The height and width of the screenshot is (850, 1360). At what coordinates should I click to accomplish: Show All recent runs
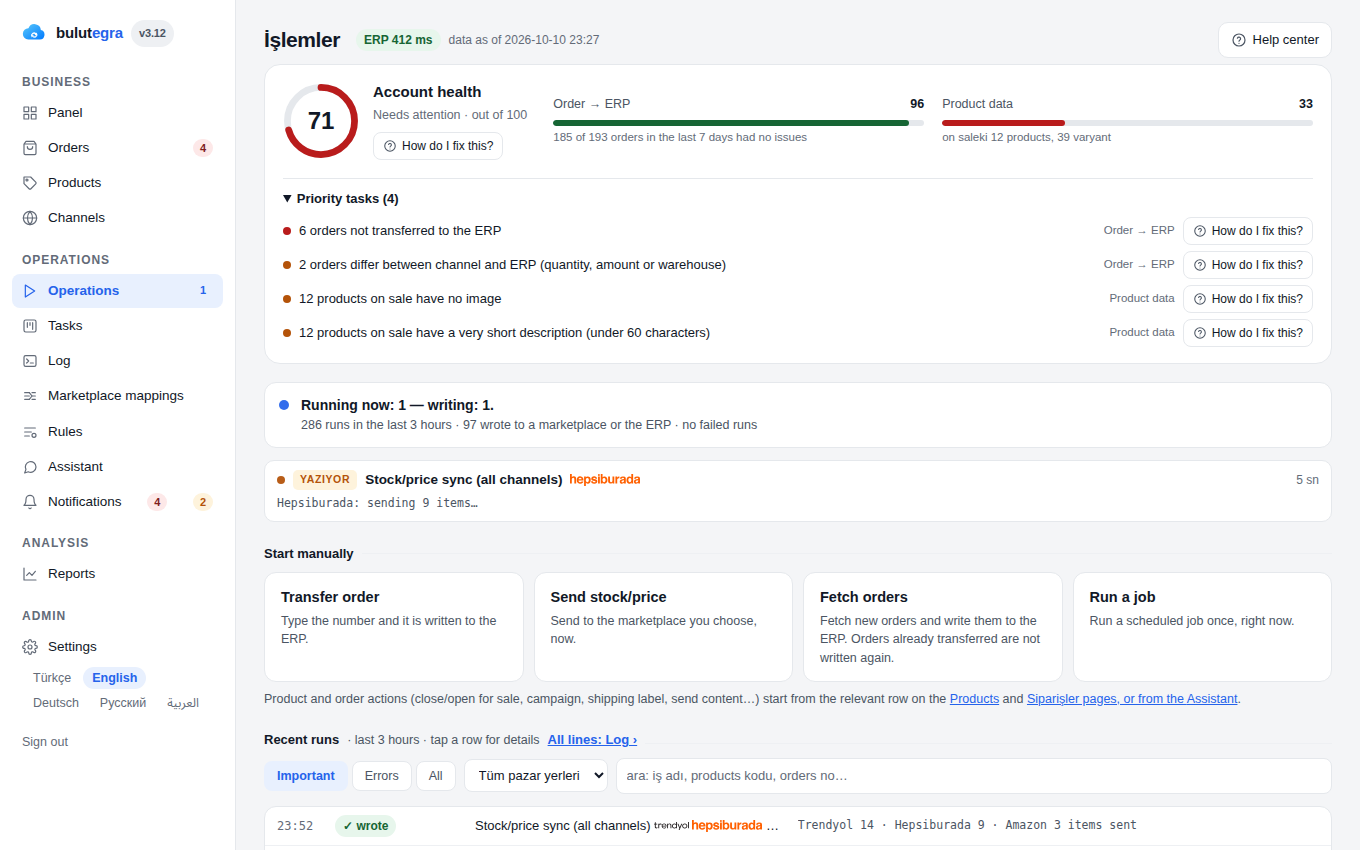(x=436, y=776)
